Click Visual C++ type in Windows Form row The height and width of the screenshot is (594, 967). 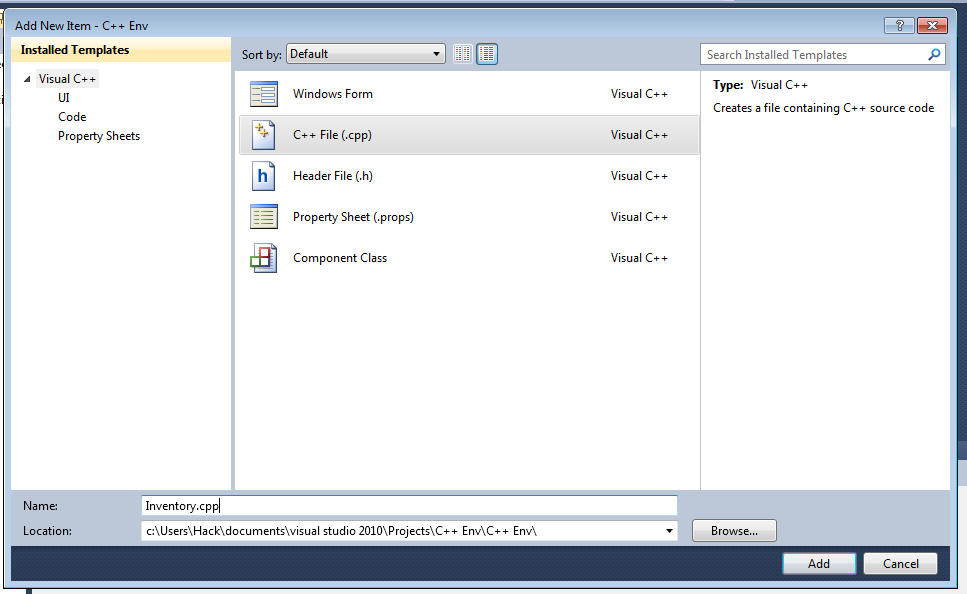click(x=639, y=94)
